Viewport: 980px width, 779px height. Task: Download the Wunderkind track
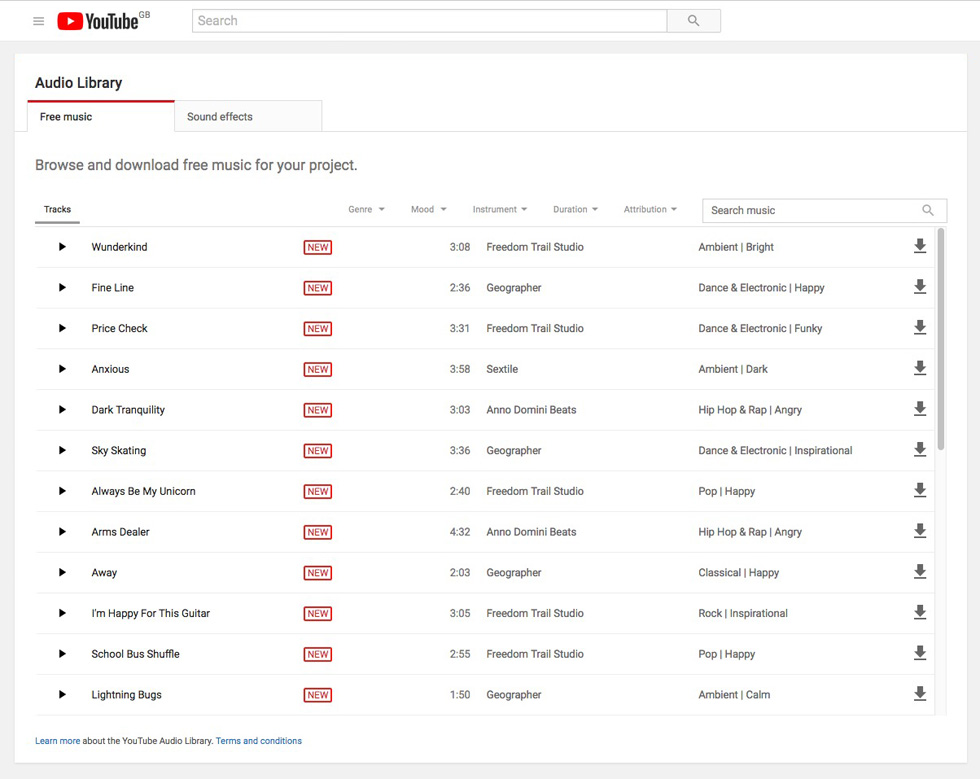tap(920, 246)
